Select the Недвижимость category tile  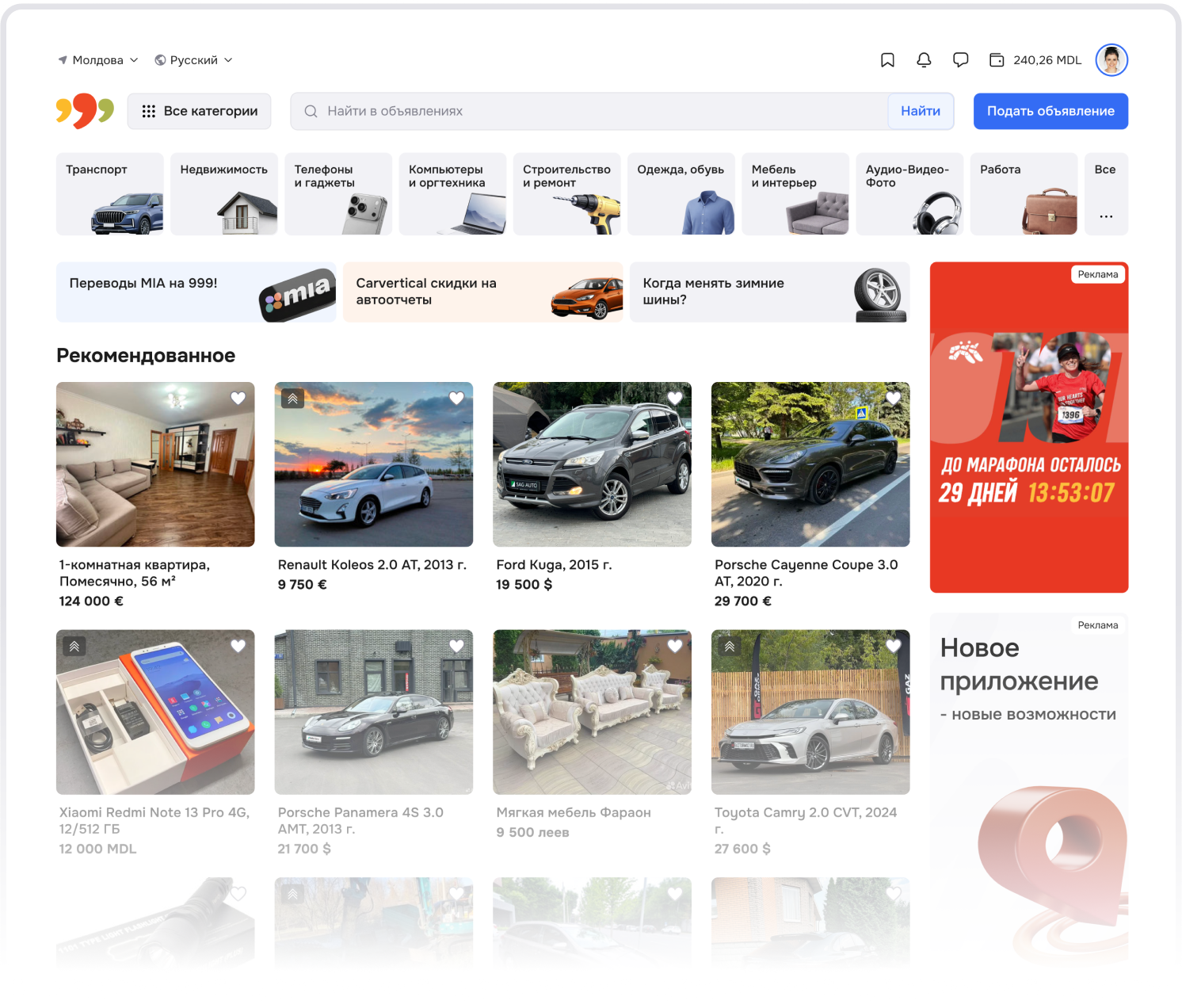(x=224, y=194)
